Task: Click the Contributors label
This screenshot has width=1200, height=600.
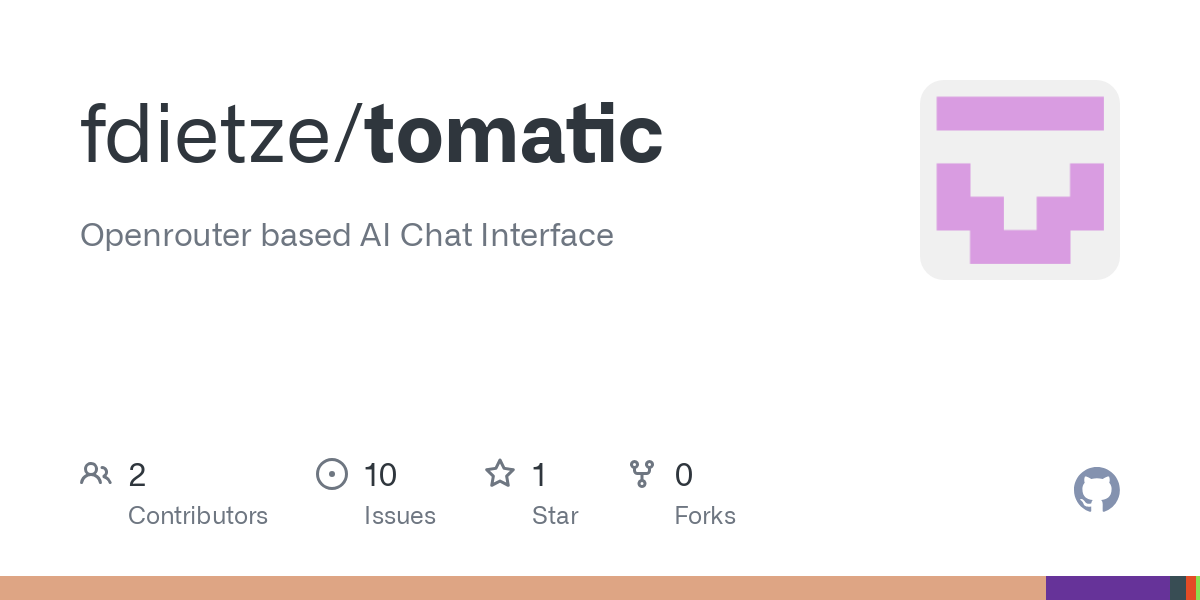Action: (198, 516)
